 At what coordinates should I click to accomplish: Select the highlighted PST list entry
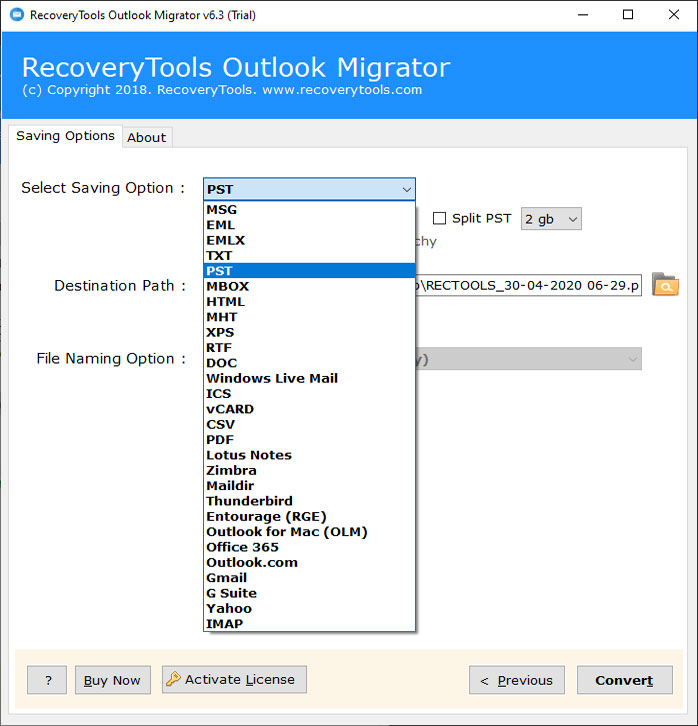click(x=309, y=271)
